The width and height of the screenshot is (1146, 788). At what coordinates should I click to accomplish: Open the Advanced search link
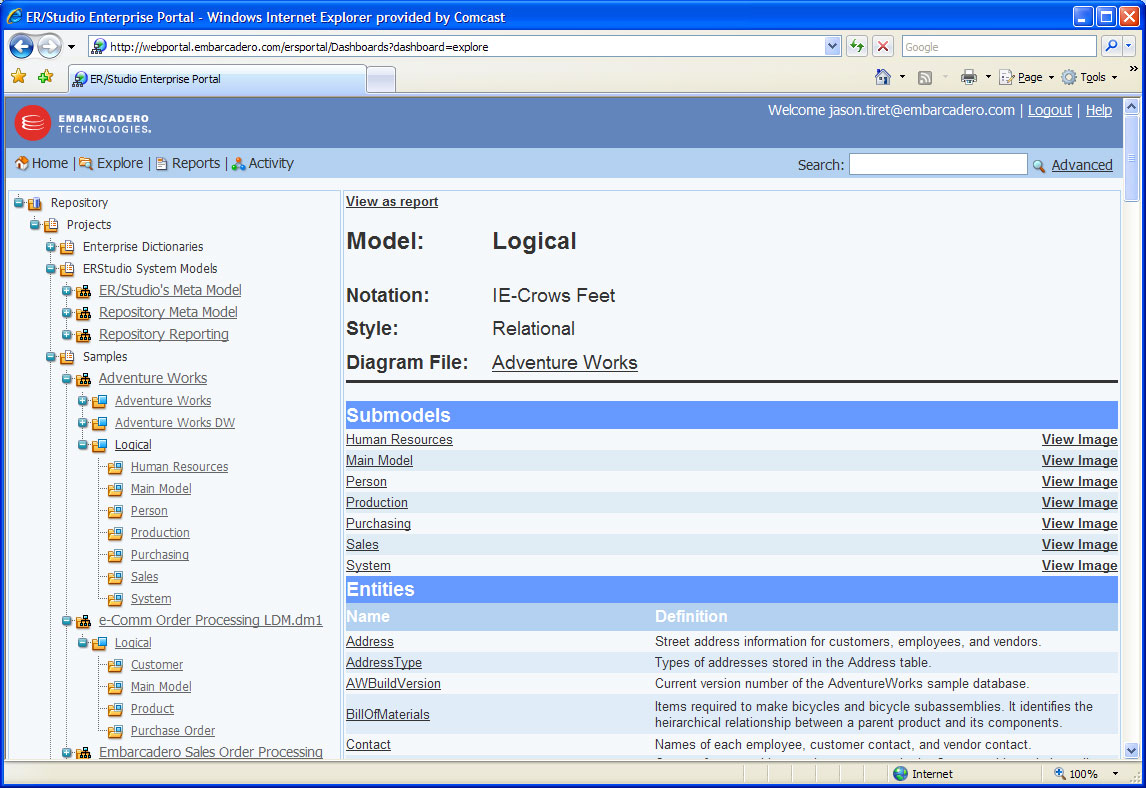1082,165
